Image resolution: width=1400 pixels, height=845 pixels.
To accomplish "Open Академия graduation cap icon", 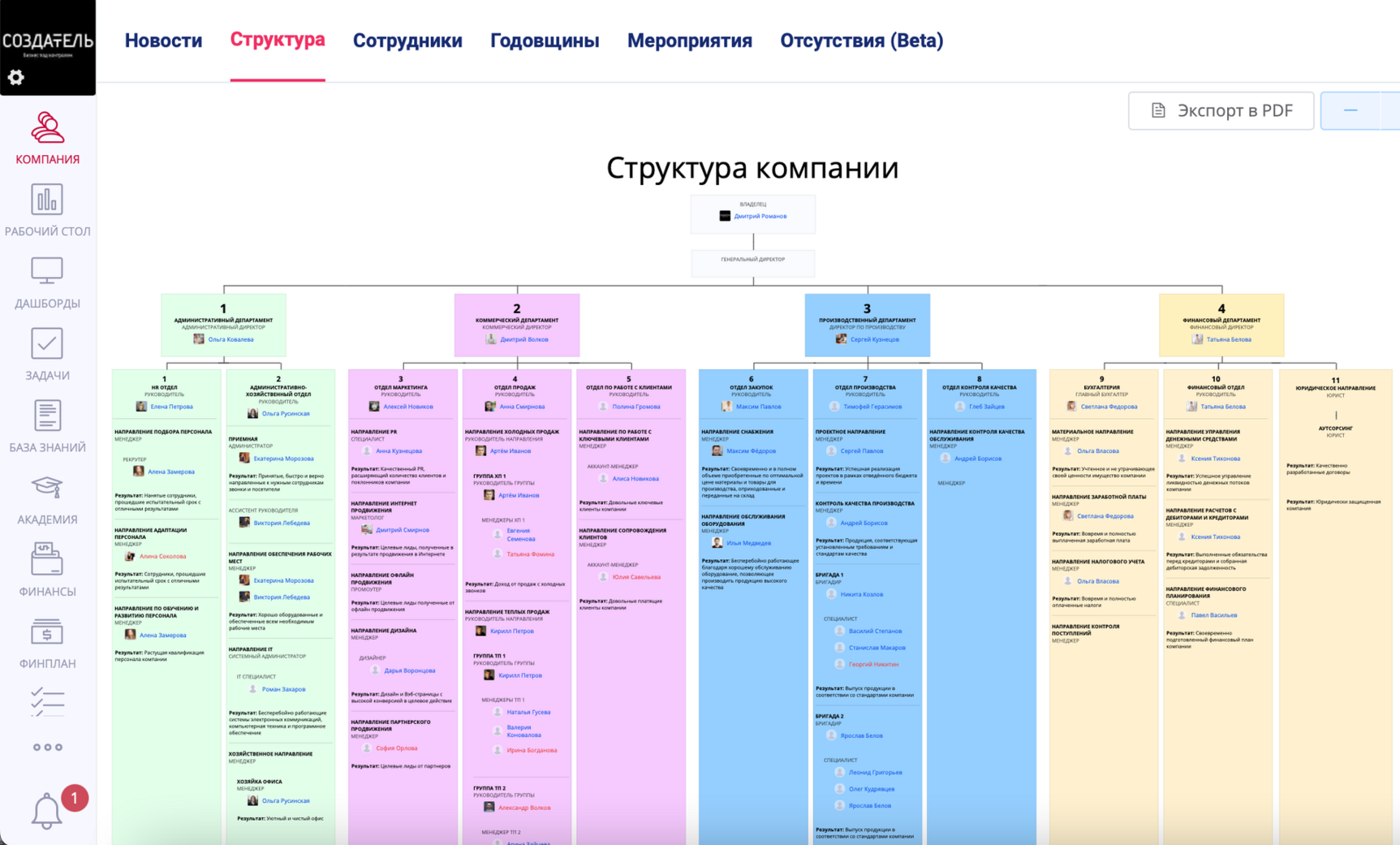I will (47, 488).
